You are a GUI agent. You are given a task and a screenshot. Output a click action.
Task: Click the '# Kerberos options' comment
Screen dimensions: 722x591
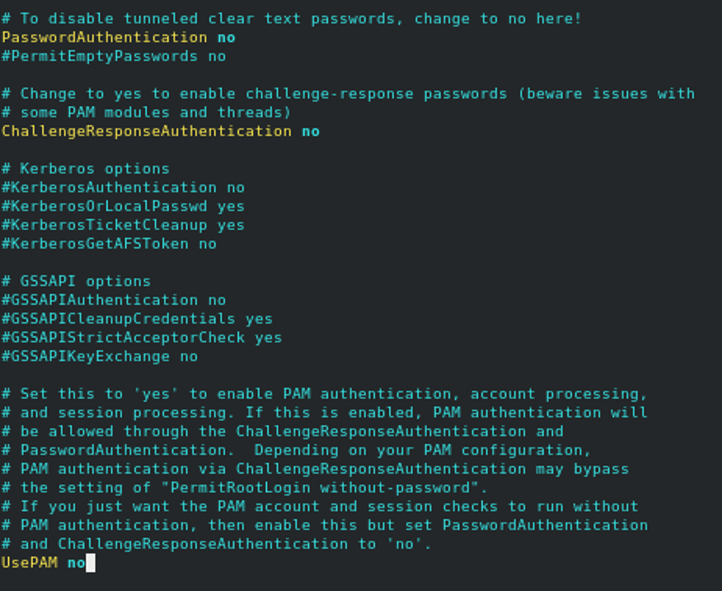[x=86, y=168]
